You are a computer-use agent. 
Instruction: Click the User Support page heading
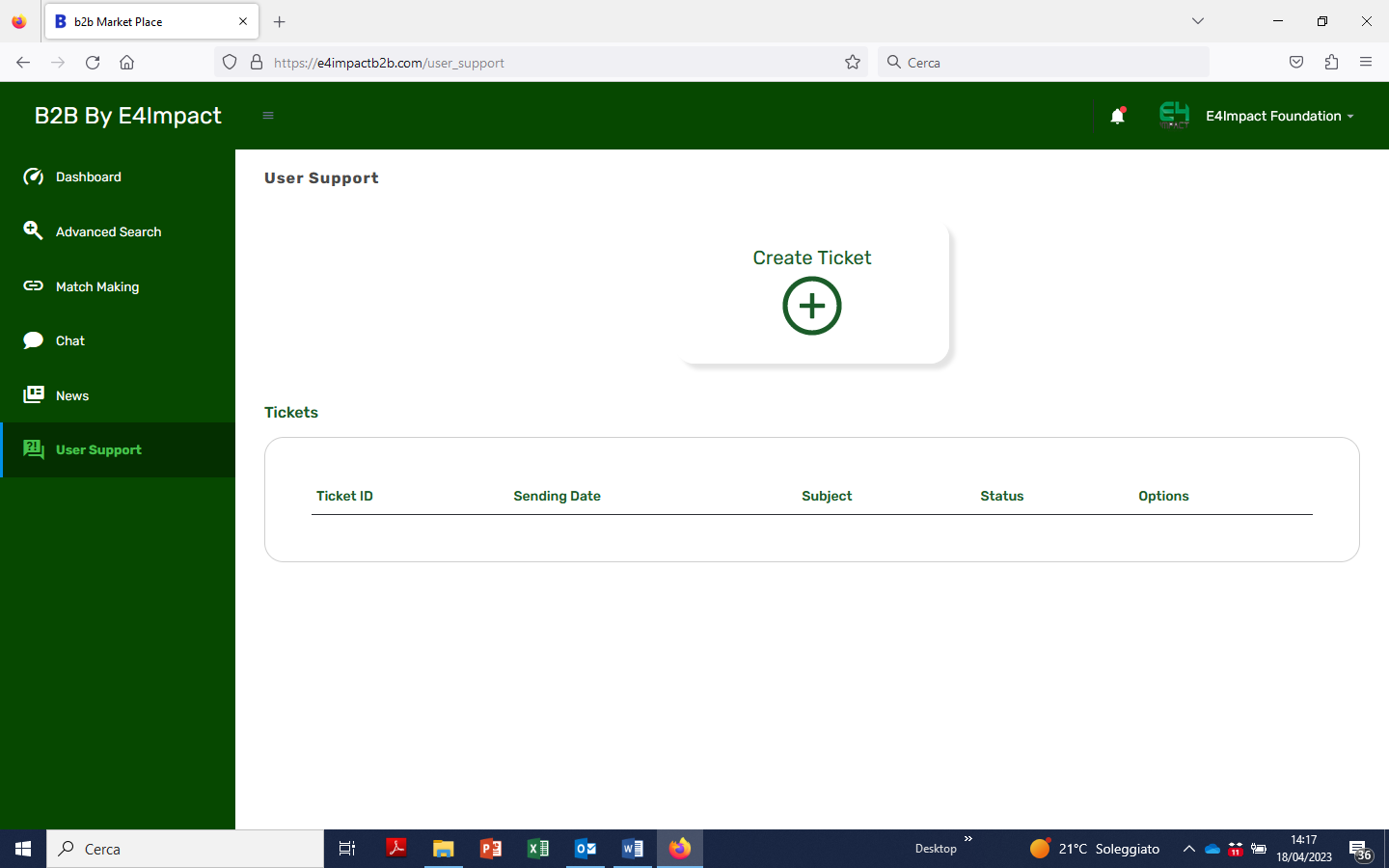(x=321, y=177)
